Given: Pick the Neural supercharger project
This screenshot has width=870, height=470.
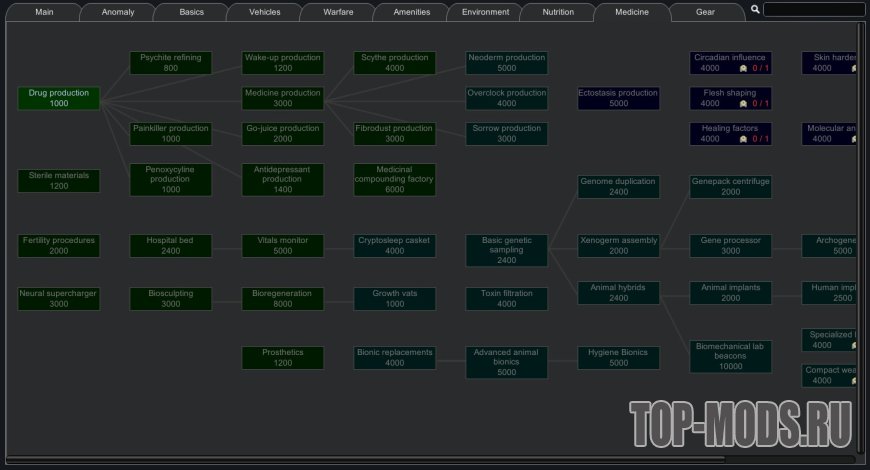Looking at the screenshot, I should [x=59, y=298].
